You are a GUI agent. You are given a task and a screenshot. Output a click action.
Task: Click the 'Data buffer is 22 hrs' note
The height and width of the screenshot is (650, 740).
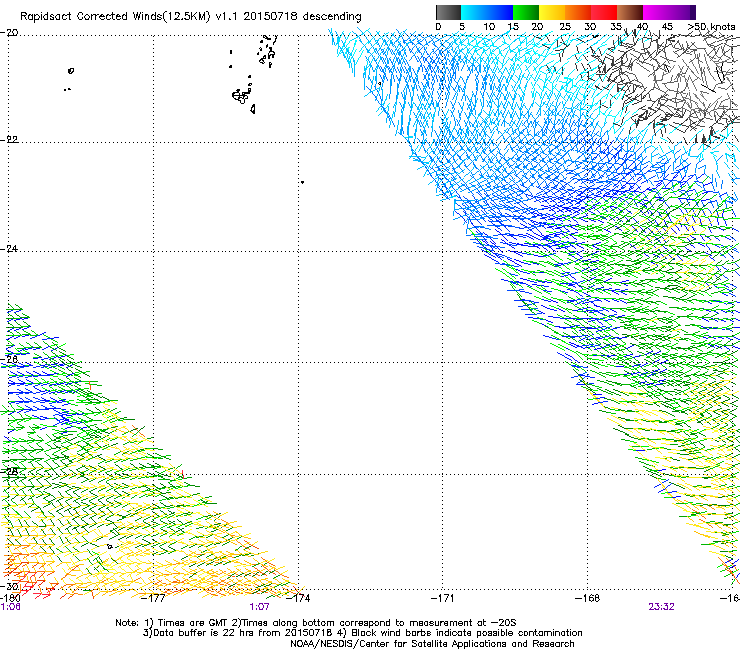coord(362,633)
